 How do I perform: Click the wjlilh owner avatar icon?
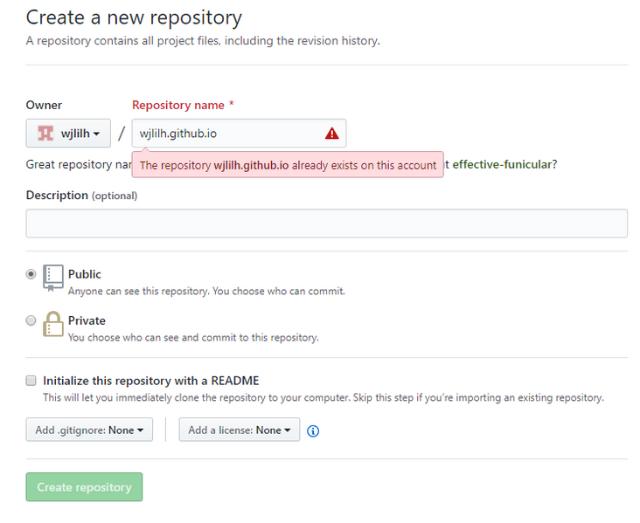click(x=44, y=134)
